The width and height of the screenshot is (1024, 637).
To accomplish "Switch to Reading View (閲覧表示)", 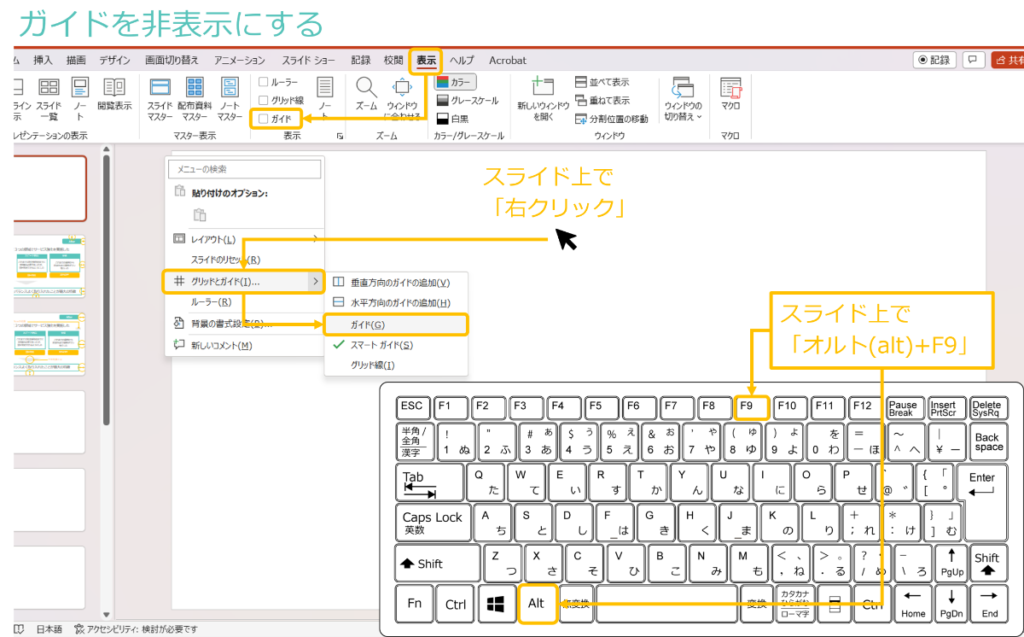I will tap(114, 94).
